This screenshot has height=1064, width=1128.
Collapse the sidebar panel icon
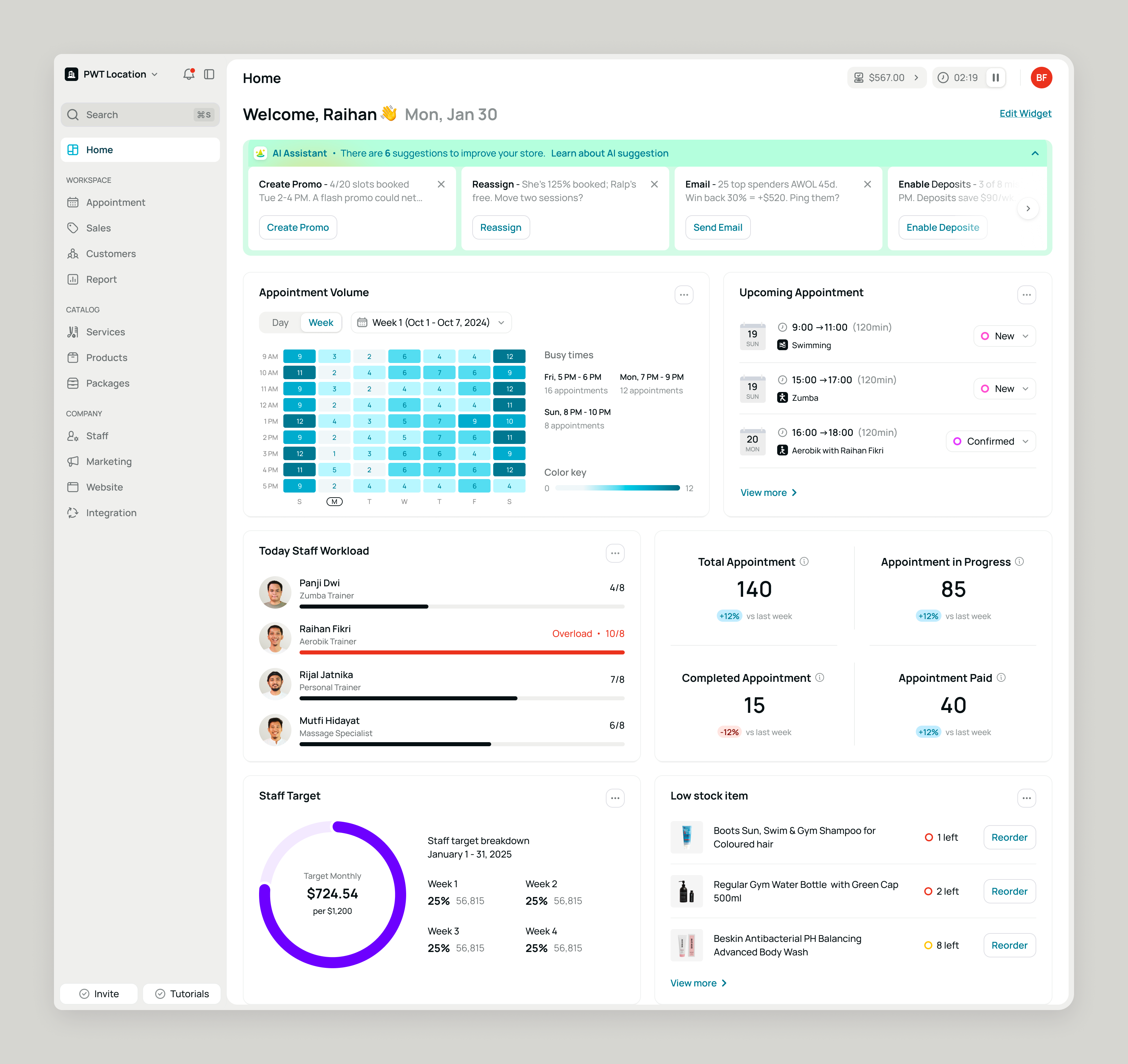[x=209, y=74]
